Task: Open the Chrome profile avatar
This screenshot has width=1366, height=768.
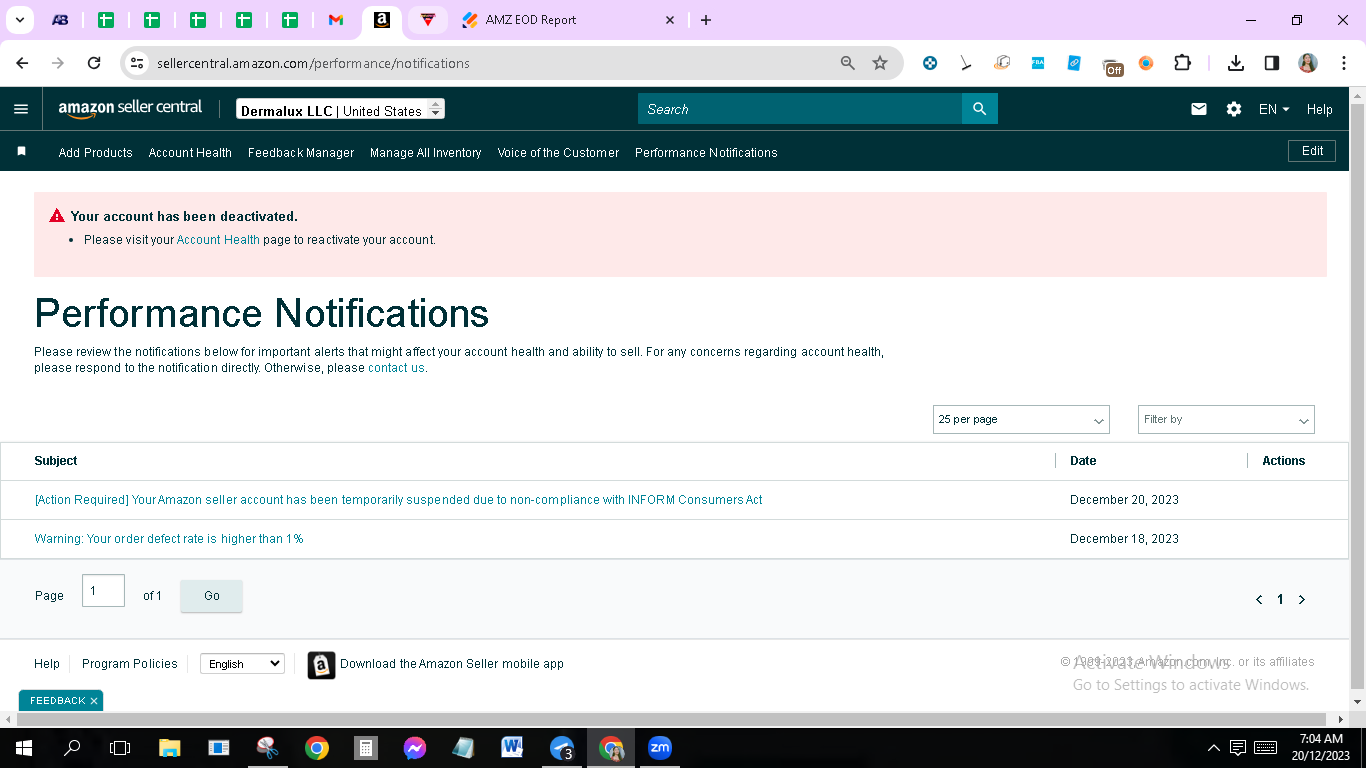Action: click(x=1308, y=63)
